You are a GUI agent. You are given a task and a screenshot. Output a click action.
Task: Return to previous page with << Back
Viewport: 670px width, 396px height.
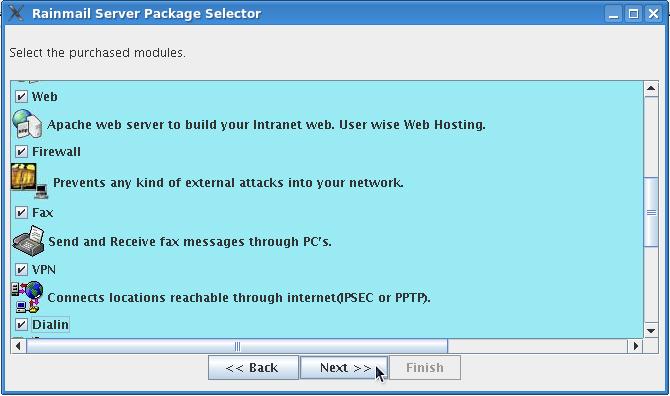[253, 367]
